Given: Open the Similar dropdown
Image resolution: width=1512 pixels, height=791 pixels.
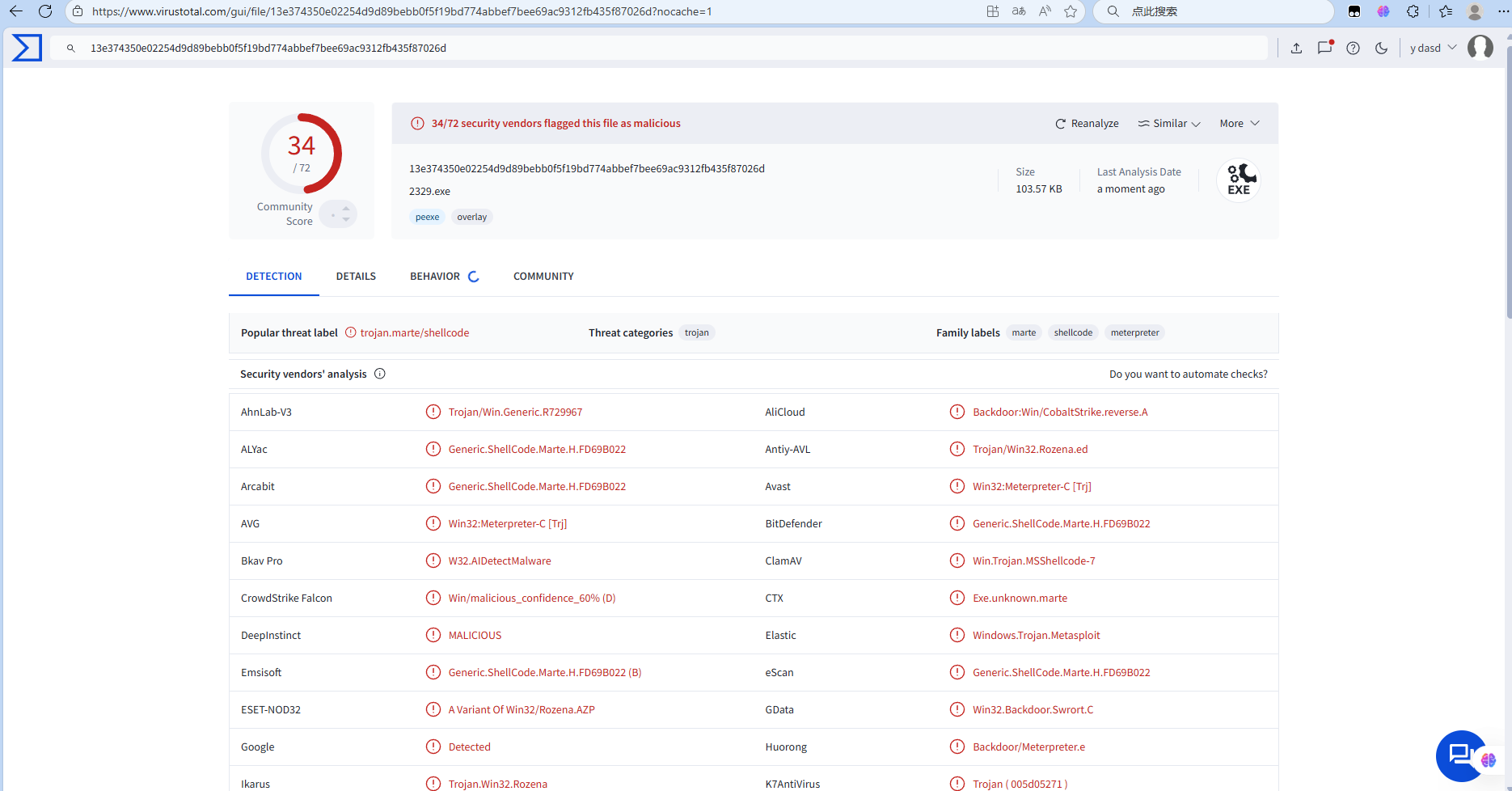Looking at the screenshot, I should pyautogui.click(x=1169, y=124).
